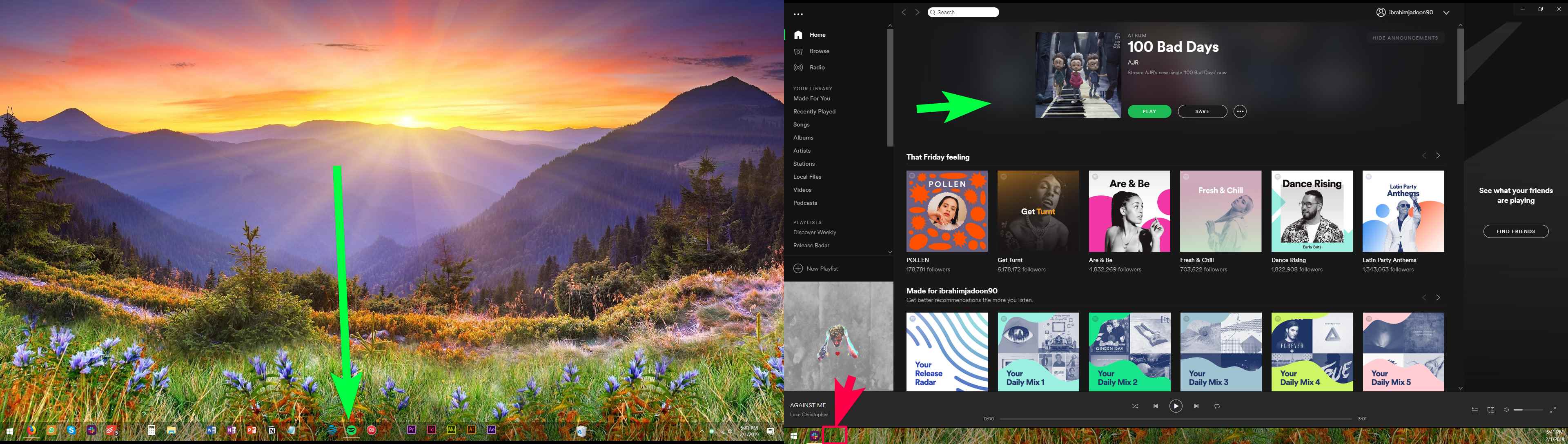Mute the volume speaker icon
The image size is (1568, 444).
1506,410
